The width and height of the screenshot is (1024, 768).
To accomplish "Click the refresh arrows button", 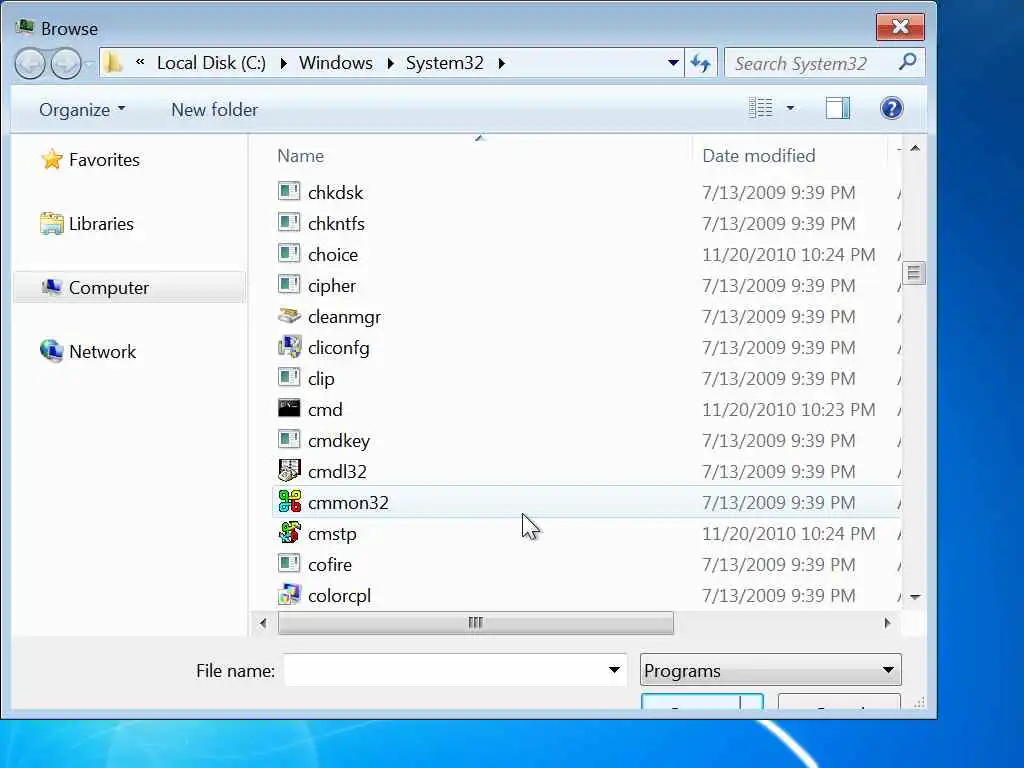I will coord(701,63).
